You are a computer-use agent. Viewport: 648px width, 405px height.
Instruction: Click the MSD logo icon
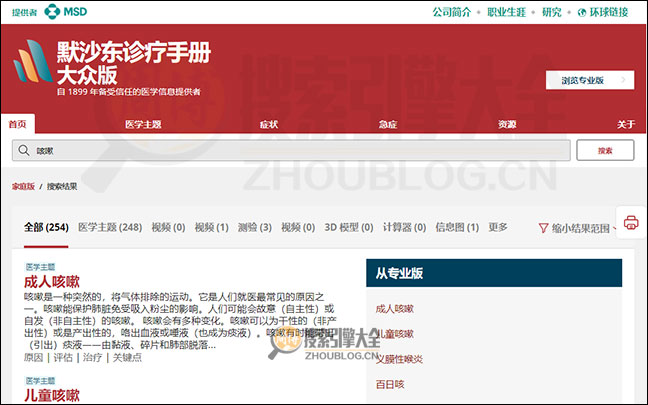click(52, 12)
